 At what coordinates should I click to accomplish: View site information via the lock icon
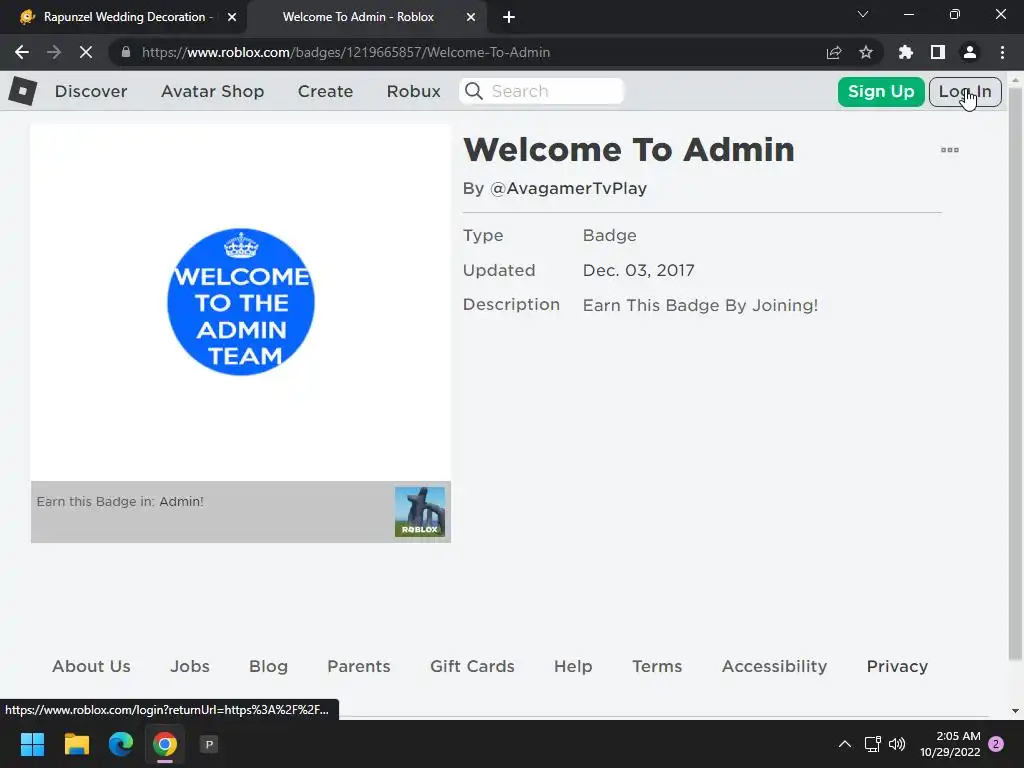pyautogui.click(x=126, y=52)
